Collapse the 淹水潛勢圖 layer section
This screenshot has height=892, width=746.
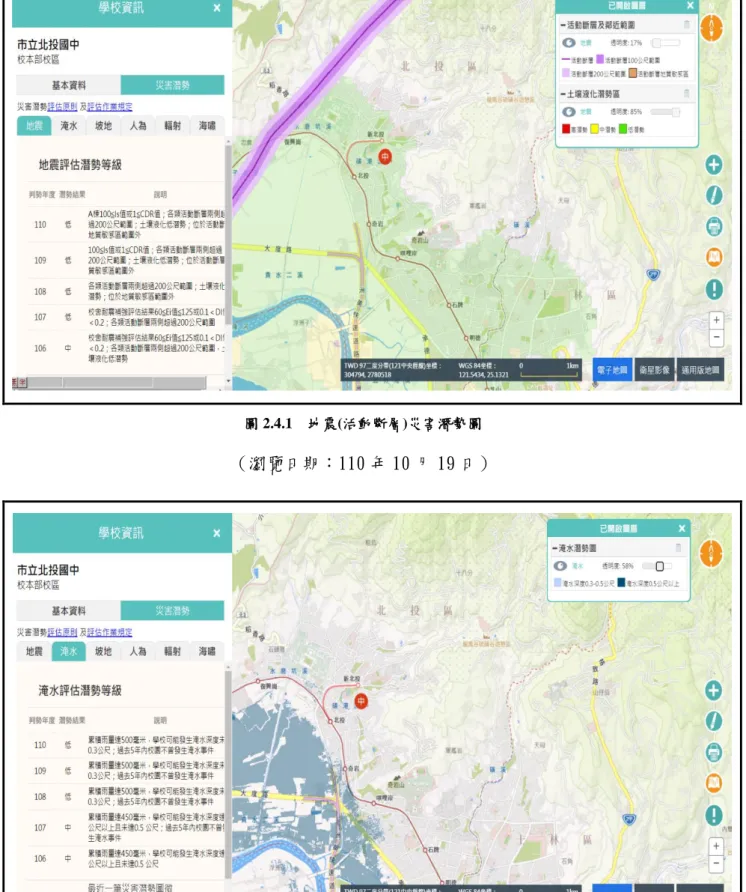point(555,548)
